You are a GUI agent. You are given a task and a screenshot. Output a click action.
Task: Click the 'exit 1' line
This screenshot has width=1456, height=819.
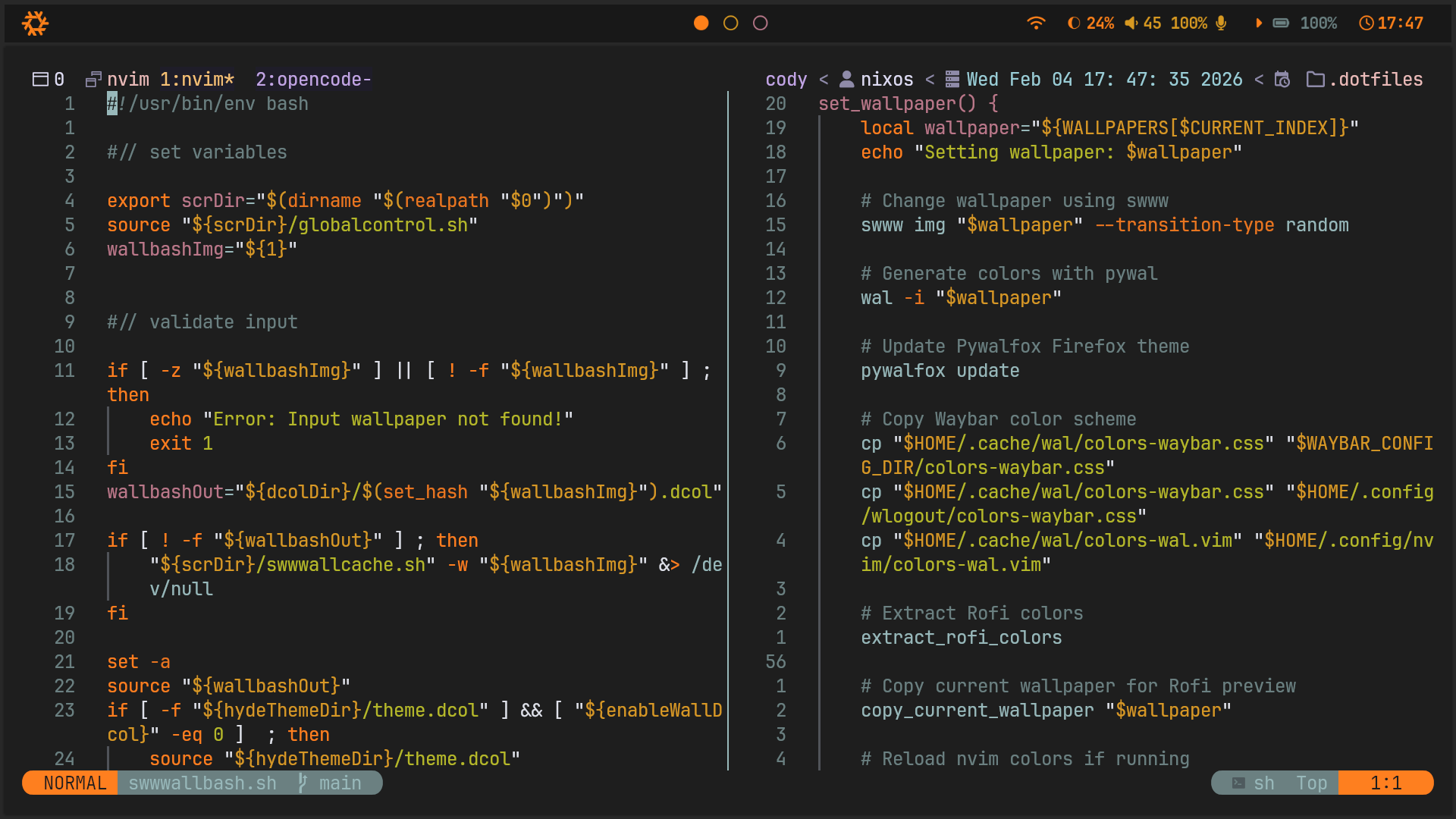coord(181,444)
